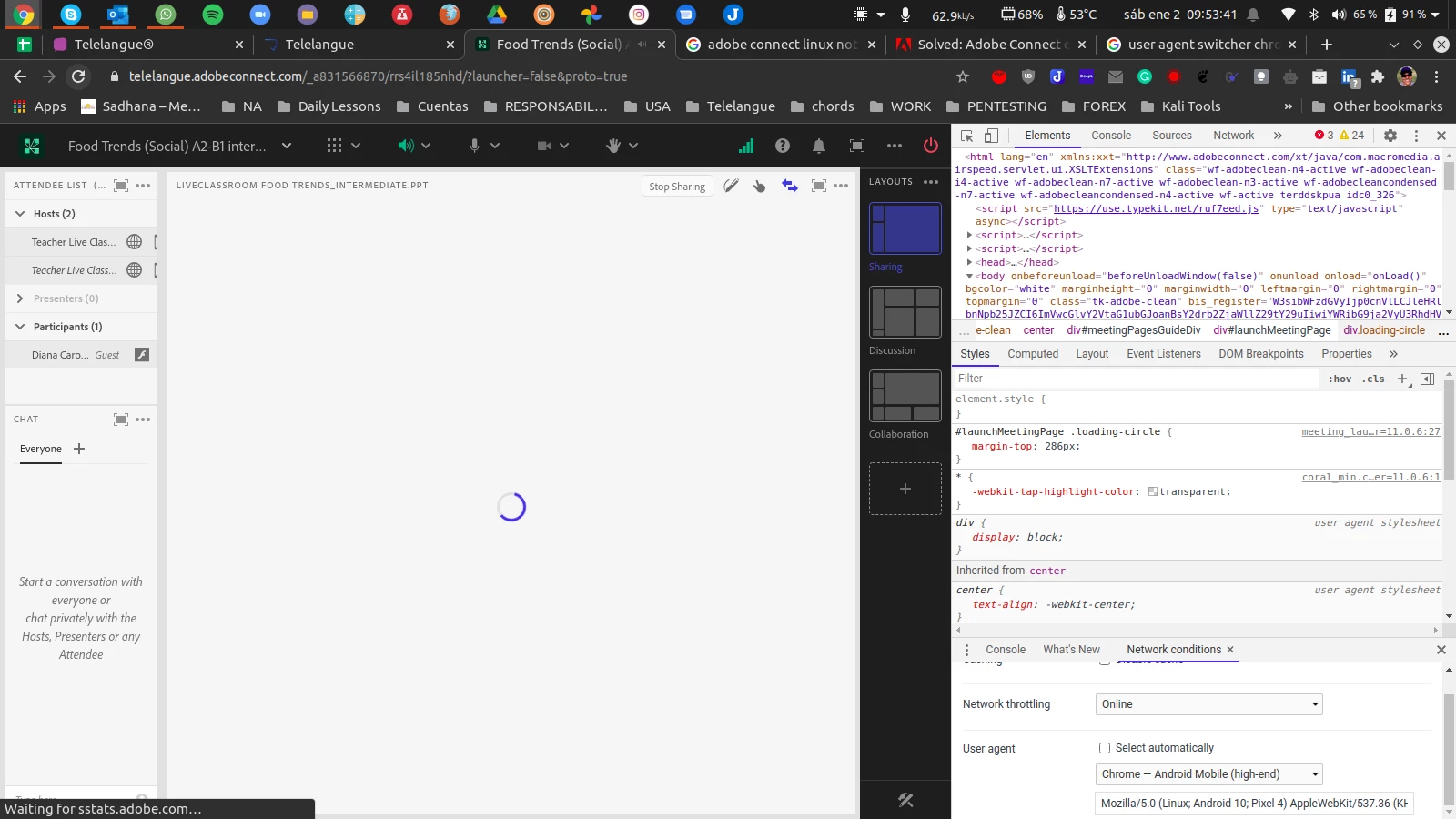Toggle DevTools device toolbar

991,136
